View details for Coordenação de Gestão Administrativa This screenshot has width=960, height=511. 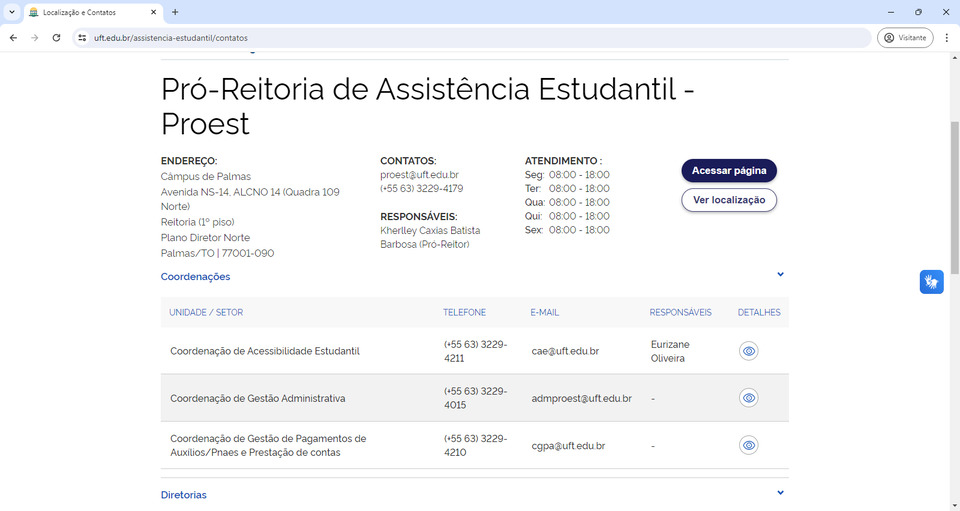748,398
